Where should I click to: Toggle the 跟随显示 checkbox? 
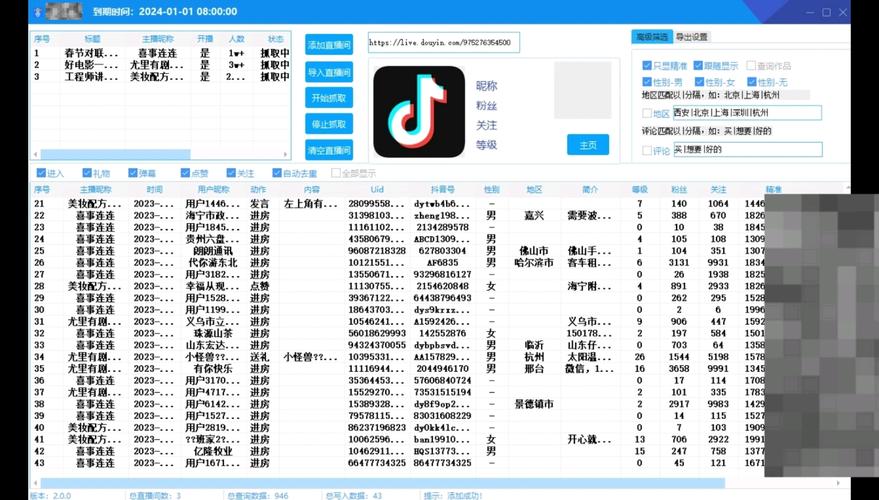coord(698,66)
